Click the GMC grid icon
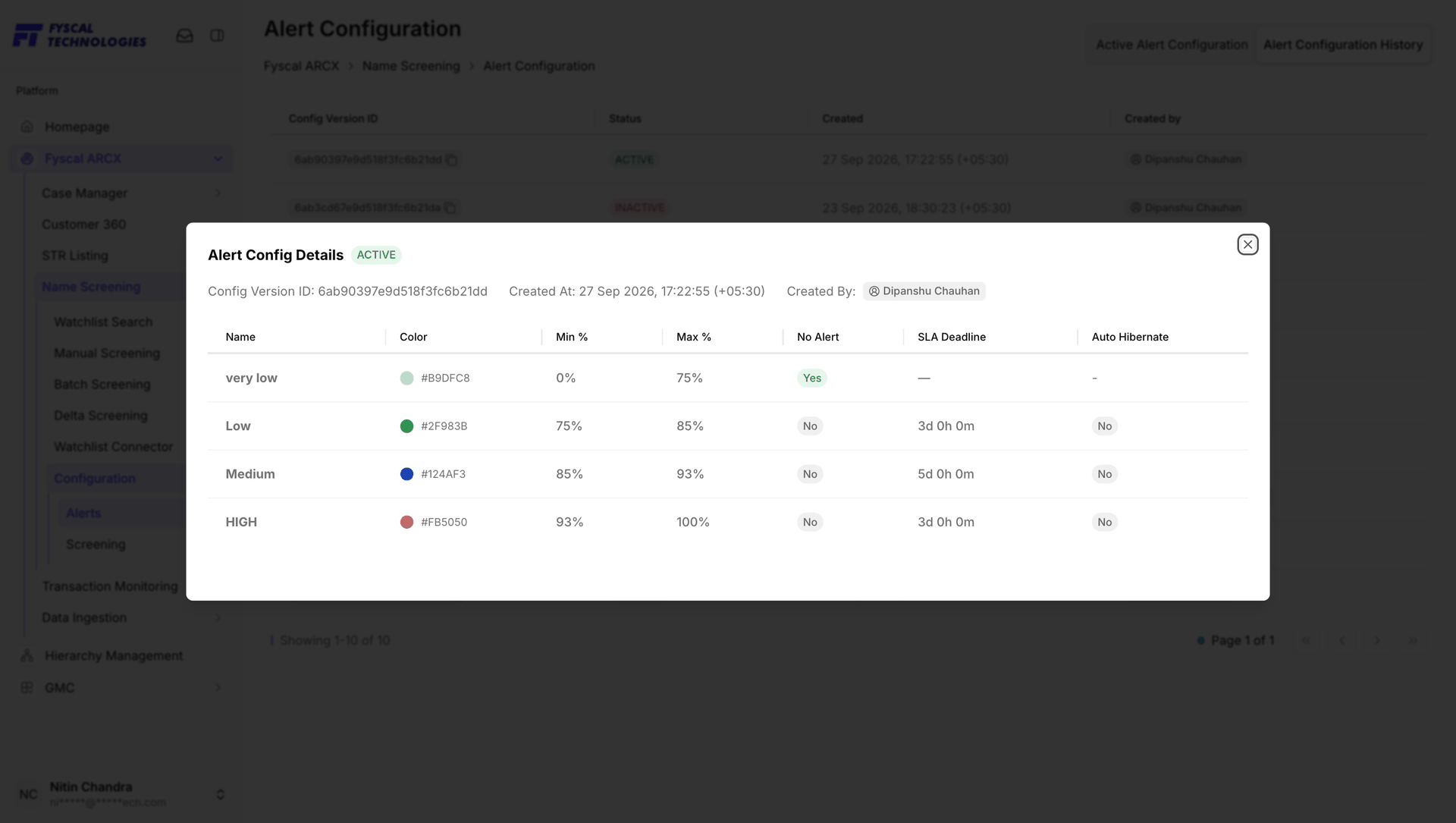 tap(27, 687)
